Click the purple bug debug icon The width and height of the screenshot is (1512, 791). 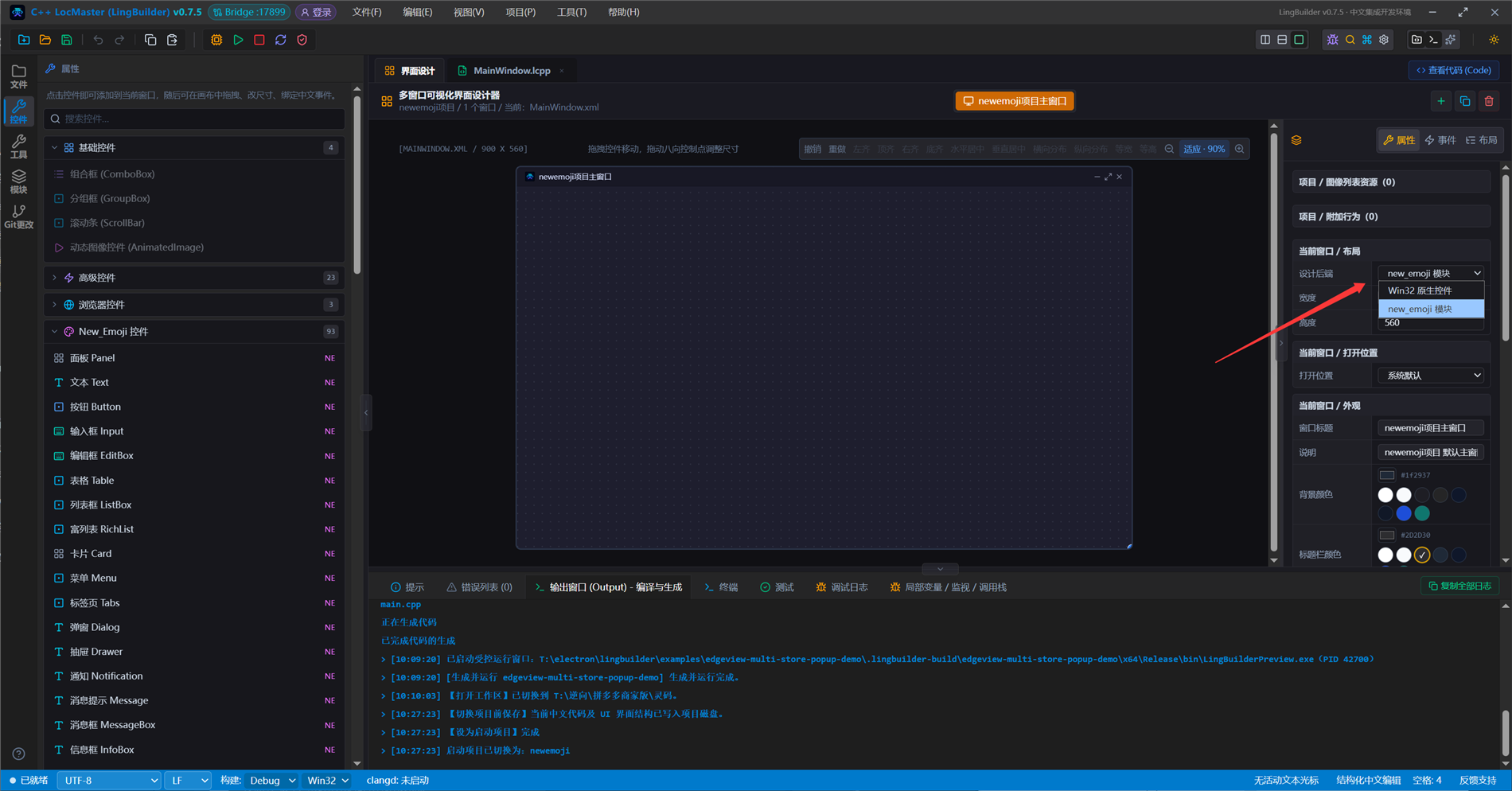tap(1333, 40)
